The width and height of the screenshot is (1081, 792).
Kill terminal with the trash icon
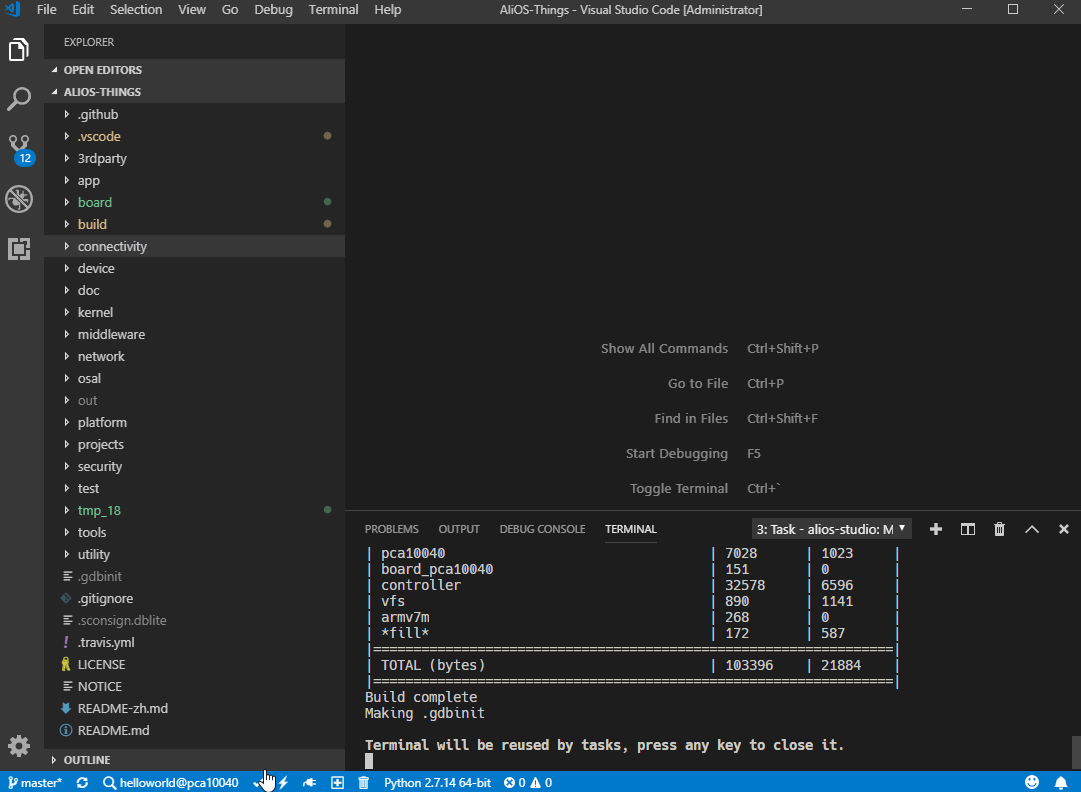pyautogui.click(x=999, y=529)
